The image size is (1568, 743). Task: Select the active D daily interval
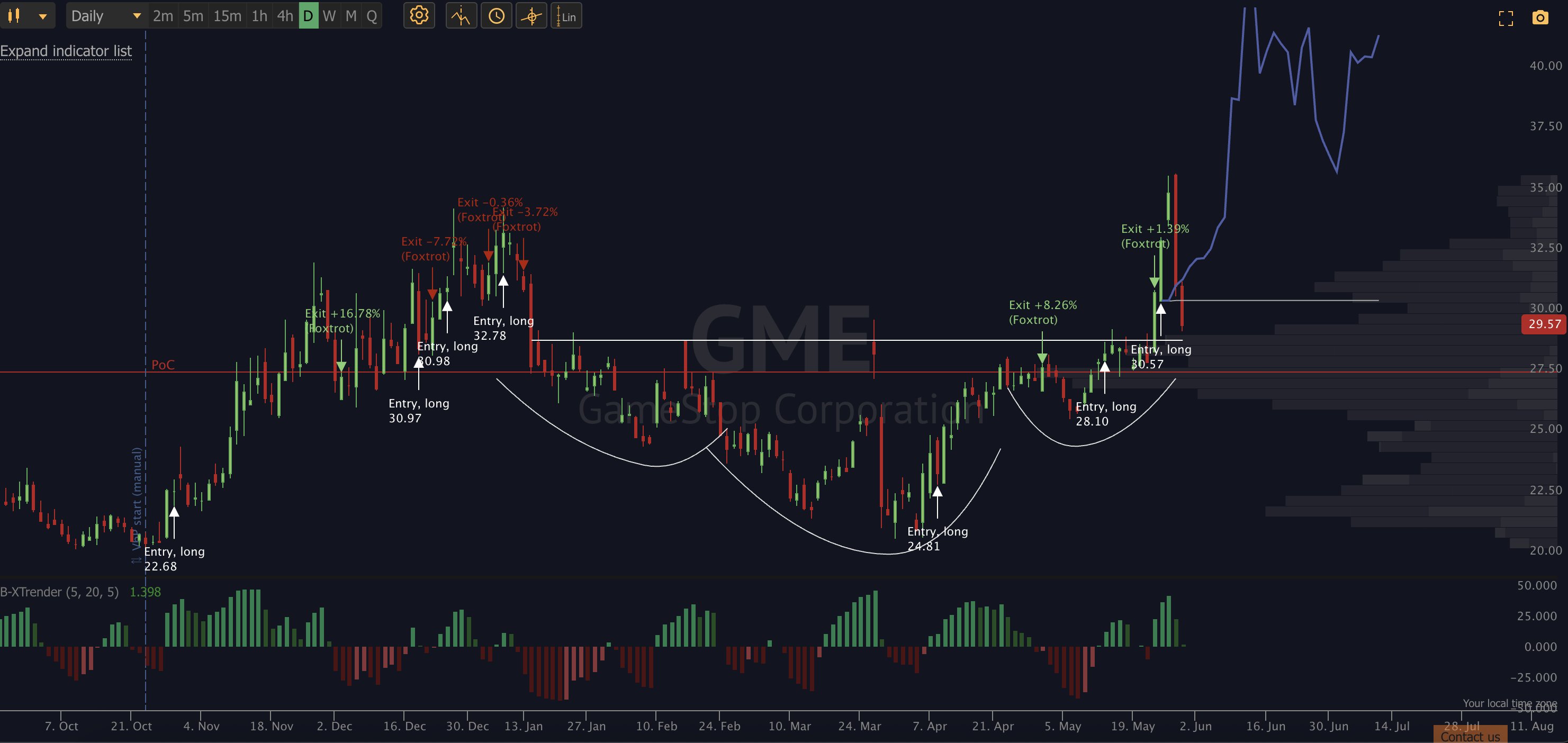(x=308, y=16)
